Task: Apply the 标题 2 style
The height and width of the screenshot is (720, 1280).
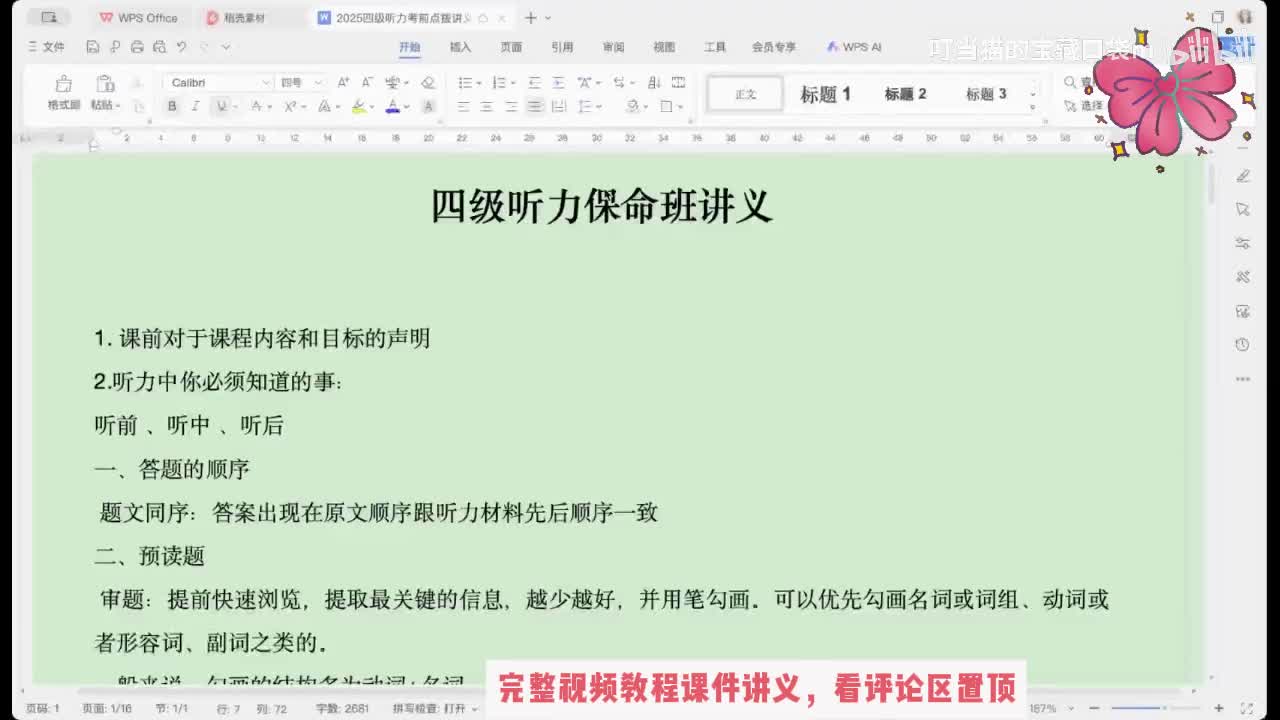Action: click(905, 94)
